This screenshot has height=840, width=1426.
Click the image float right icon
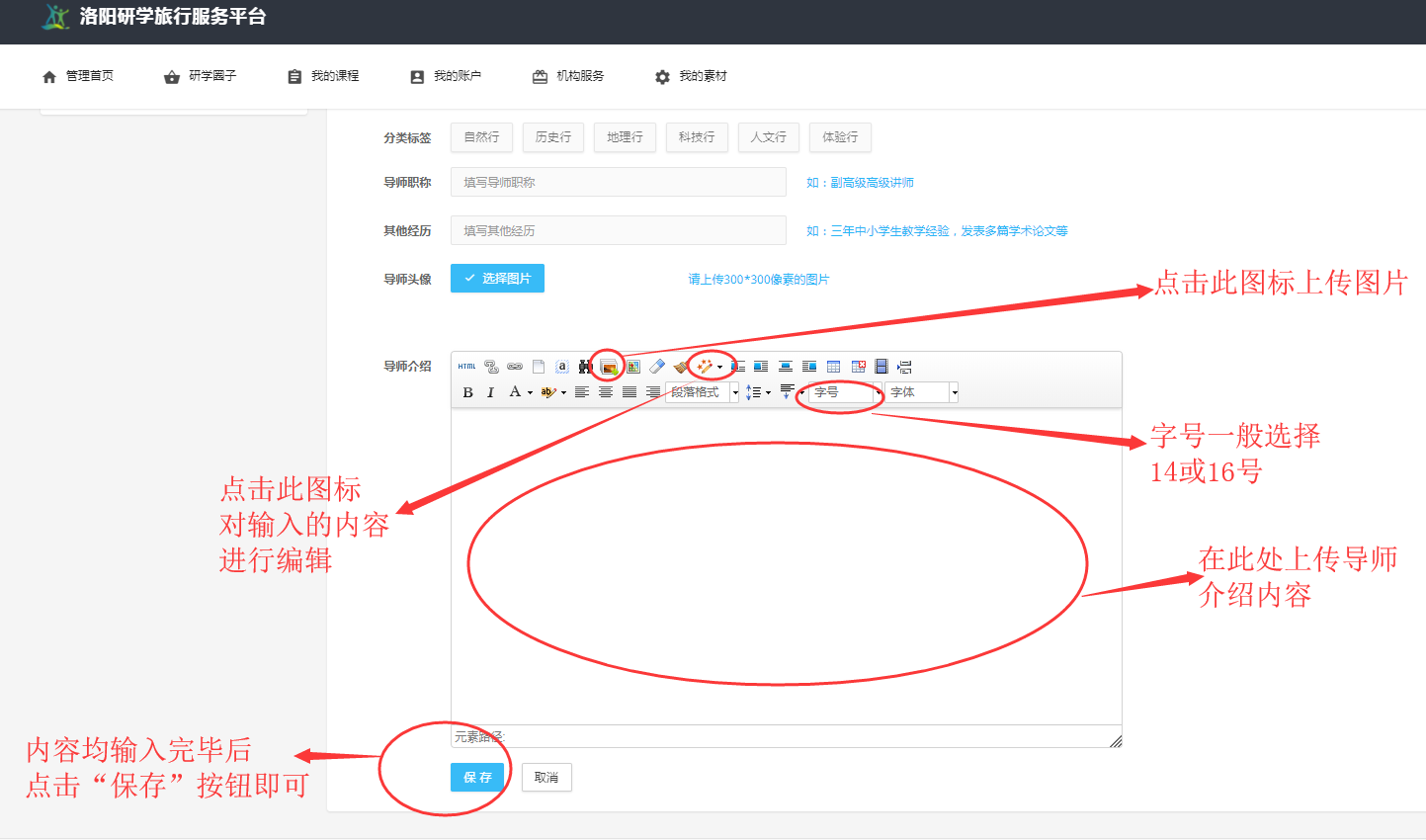pyautogui.click(x=809, y=367)
